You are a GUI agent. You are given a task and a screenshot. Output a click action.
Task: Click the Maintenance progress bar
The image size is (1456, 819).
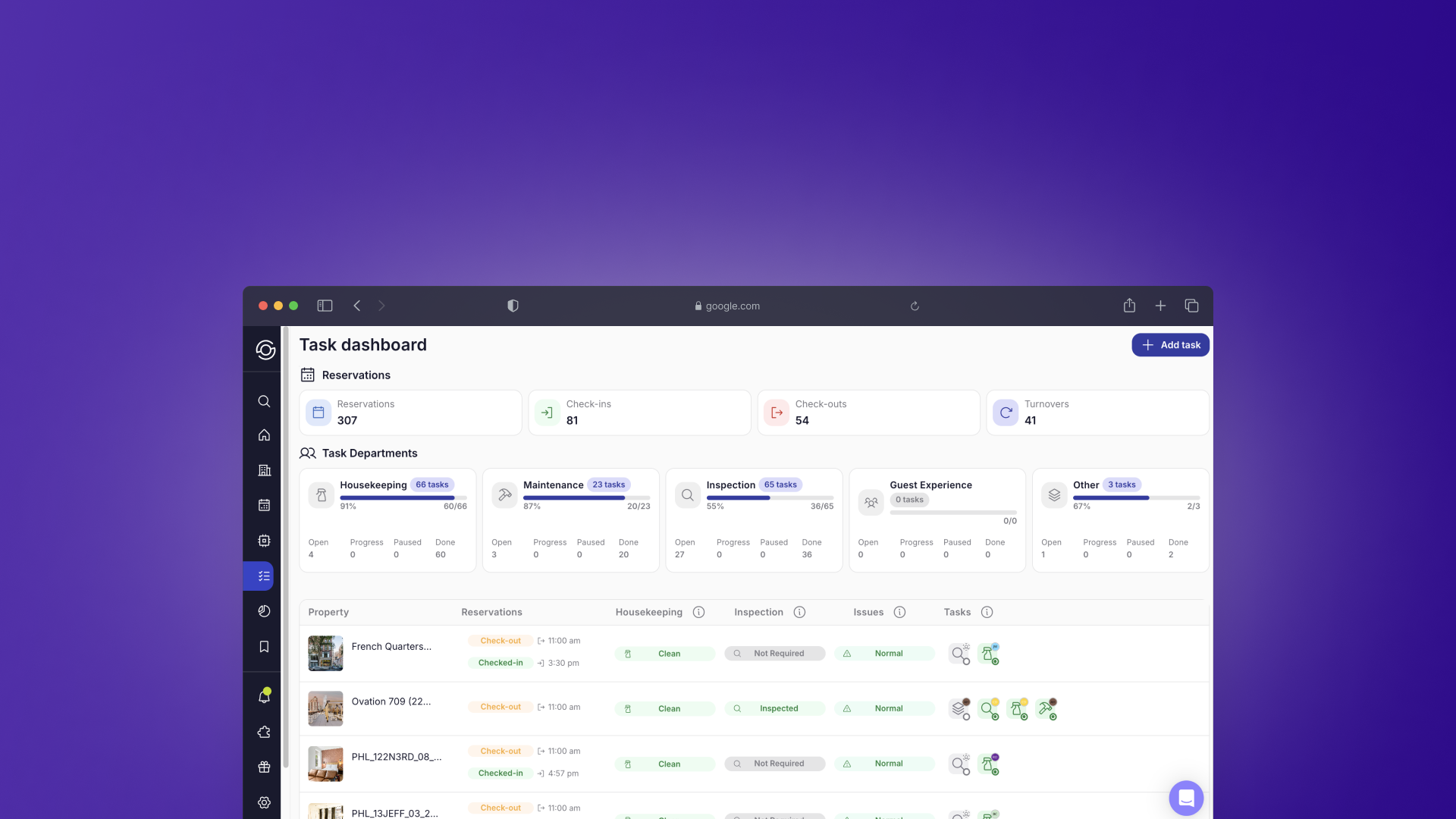click(x=586, y=498)
